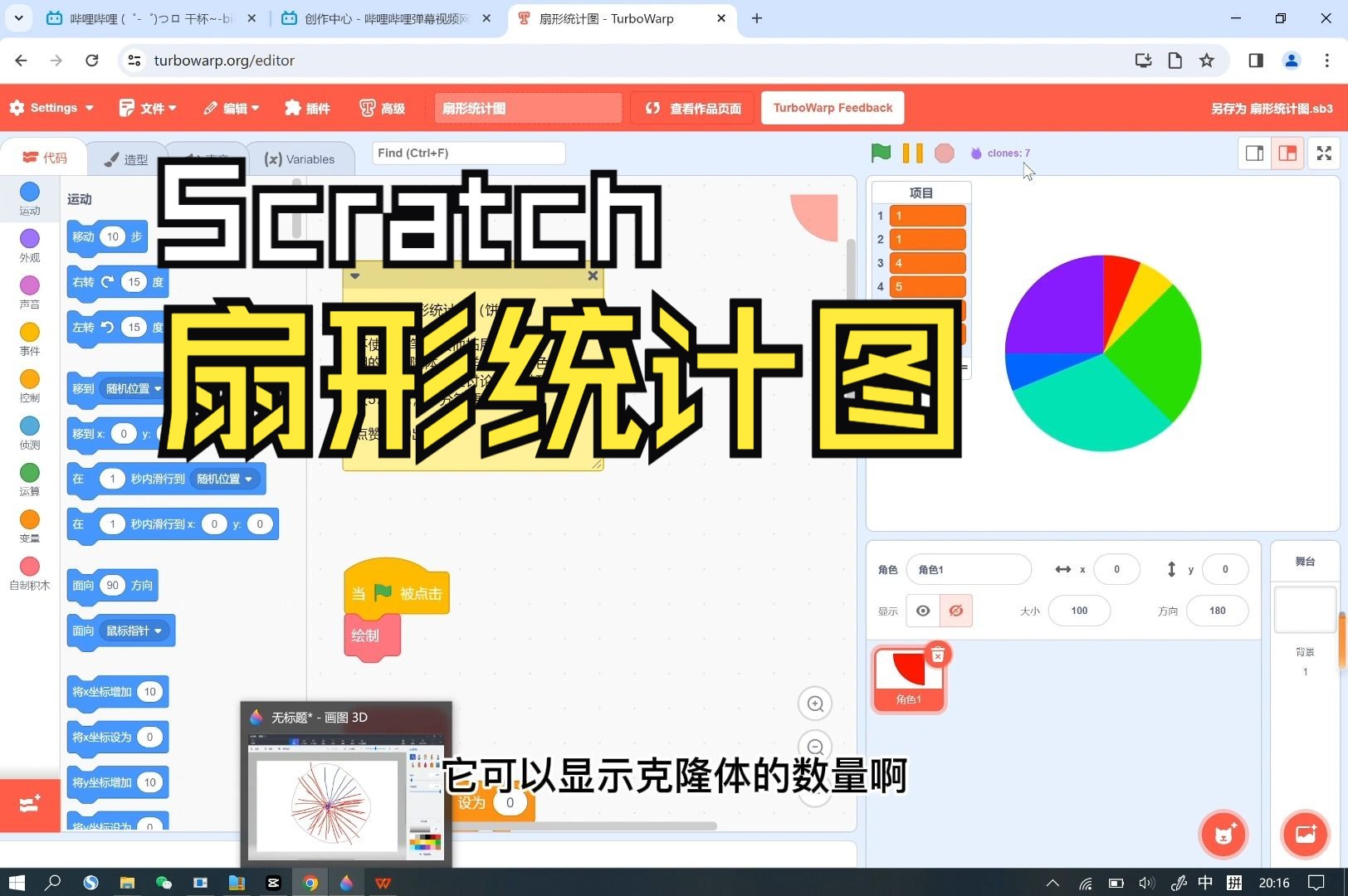Image resolution: width=1348 pixels, height=896 pixels.
Task: Open 随机位置 dropdown in 移到 block
Action: pyautogui.click(x=133, y=388)
